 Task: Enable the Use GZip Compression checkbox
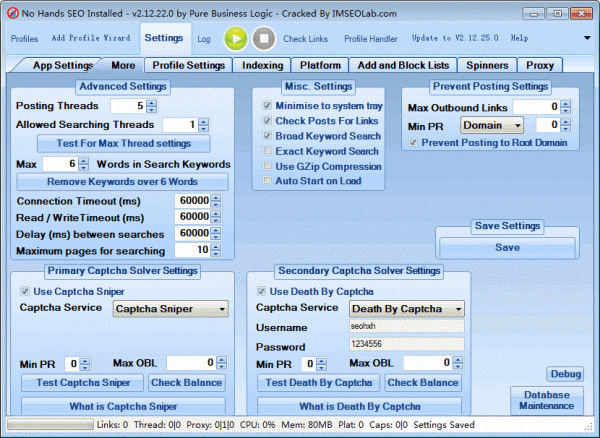[x=266, y=166]
